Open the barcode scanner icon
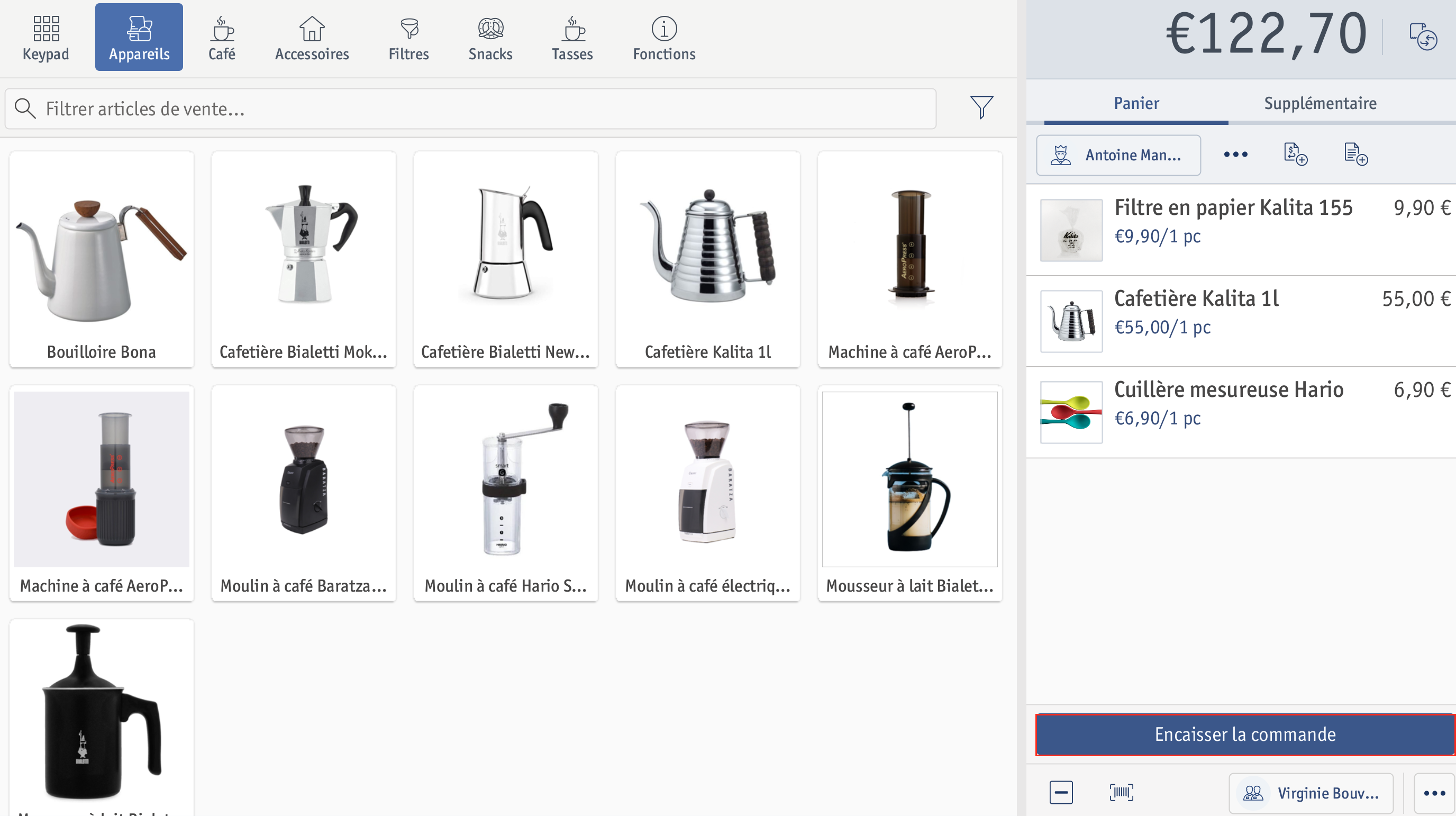 point(1122,792)
